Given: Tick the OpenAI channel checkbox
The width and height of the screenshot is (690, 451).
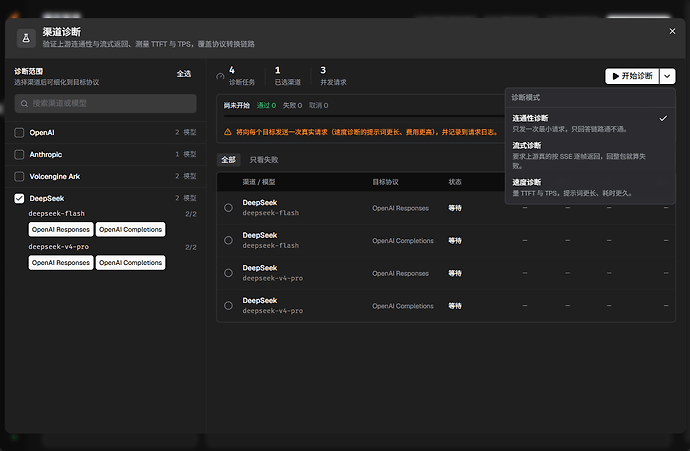Looking at the screenshot, I should 19,132.
